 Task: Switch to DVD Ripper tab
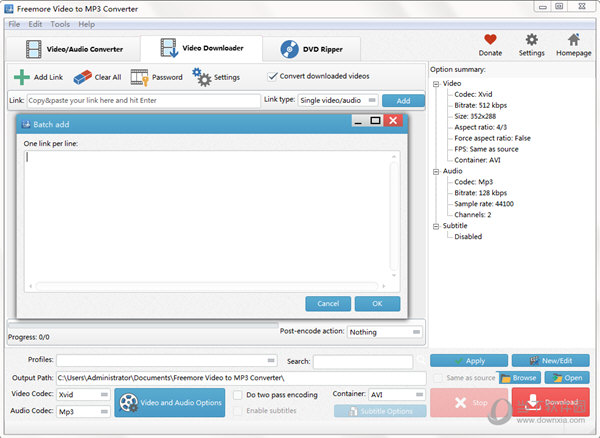coord(311,49)
